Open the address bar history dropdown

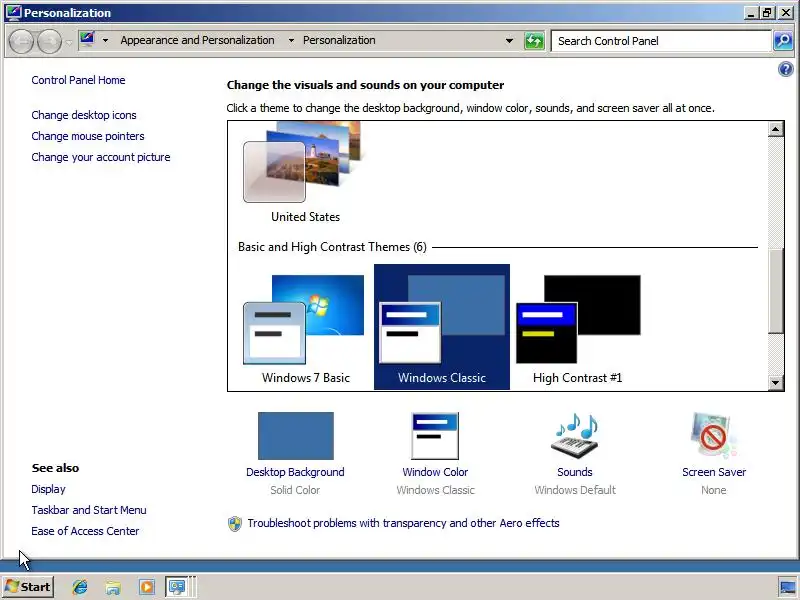(x=509, y=41)
